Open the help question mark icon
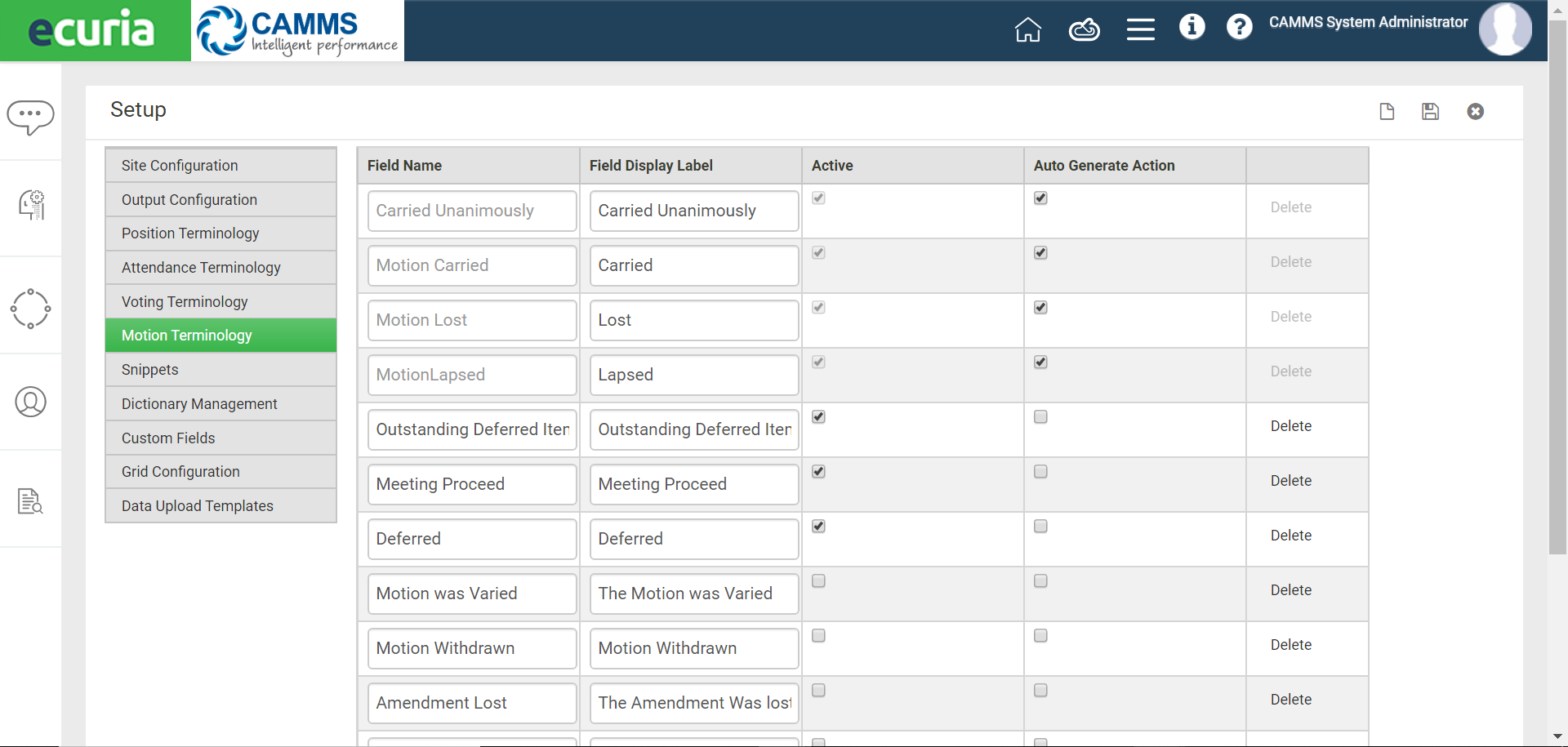 (1239, 27)
